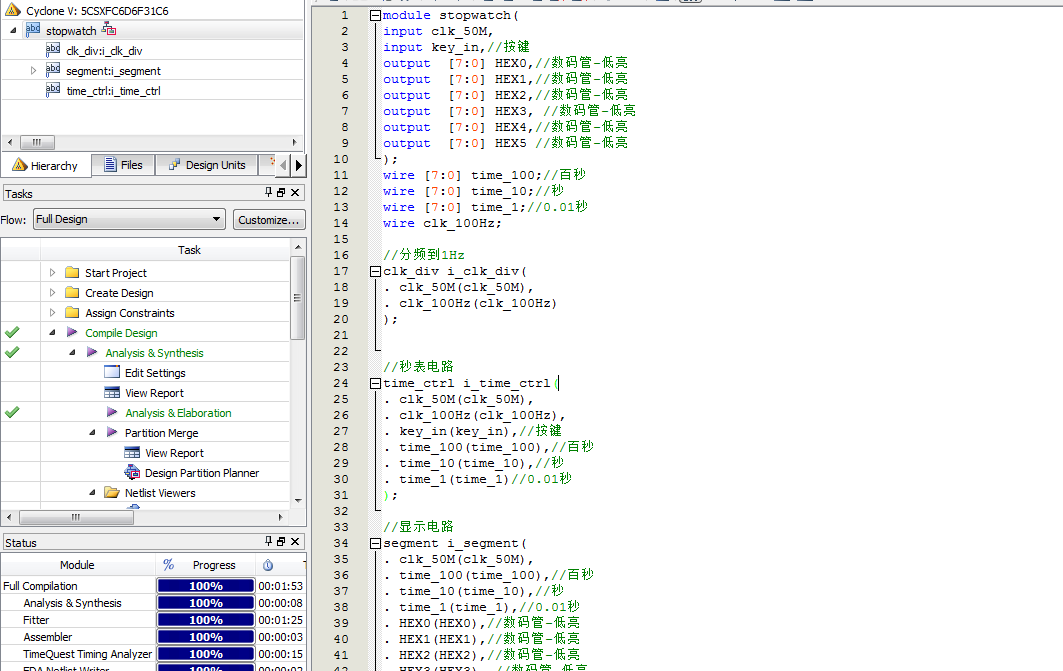Click the Edit Settings icon under Analysis & Synthesis
This screenshot has width=1063, height=671.
[112, 373]
